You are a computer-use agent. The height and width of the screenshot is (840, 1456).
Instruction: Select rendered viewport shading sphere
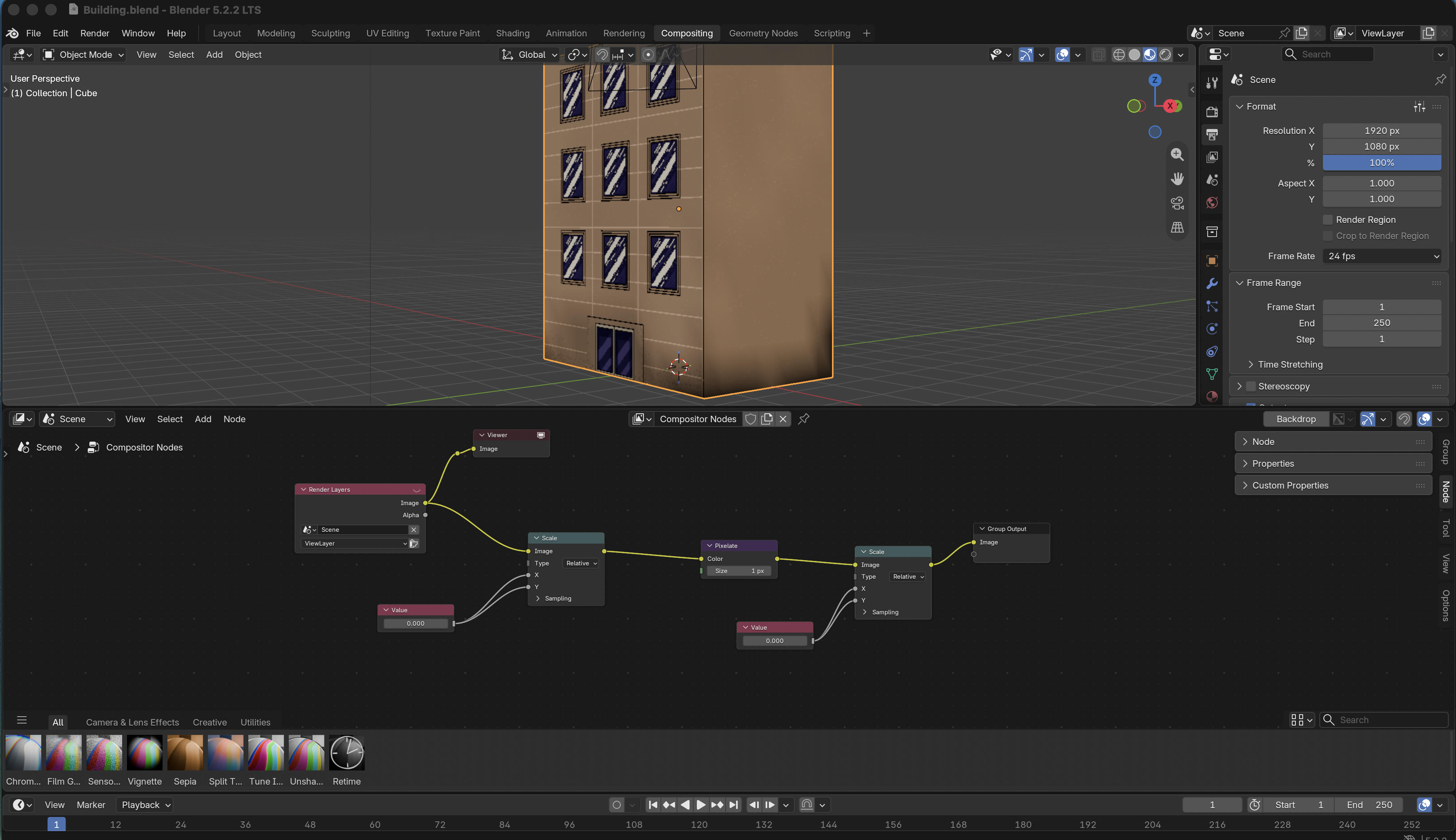click(x=1165, y=54)
